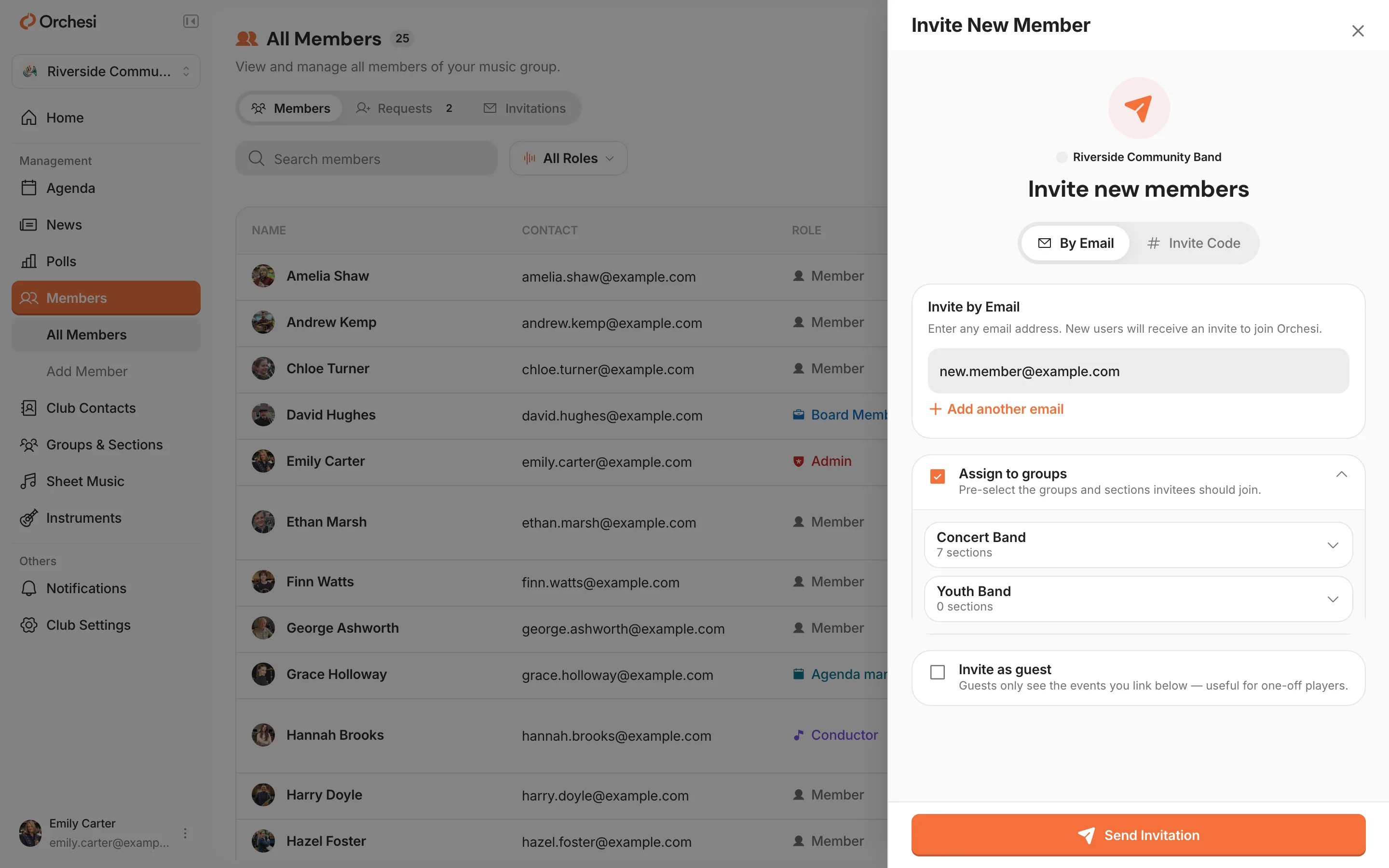Click the Search members field

tap(366, 159)
